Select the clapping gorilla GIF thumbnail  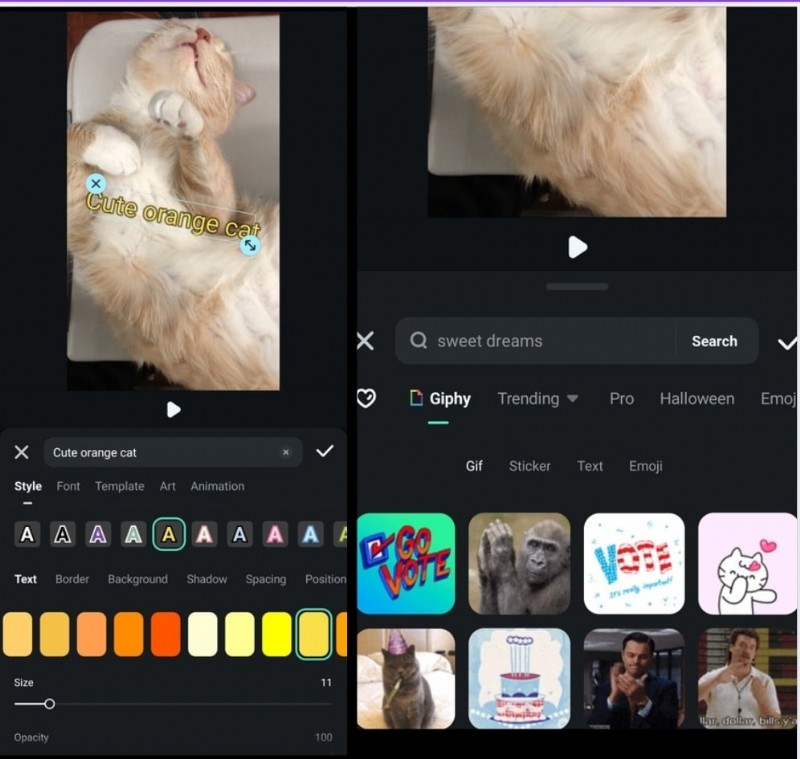[520, 563]
